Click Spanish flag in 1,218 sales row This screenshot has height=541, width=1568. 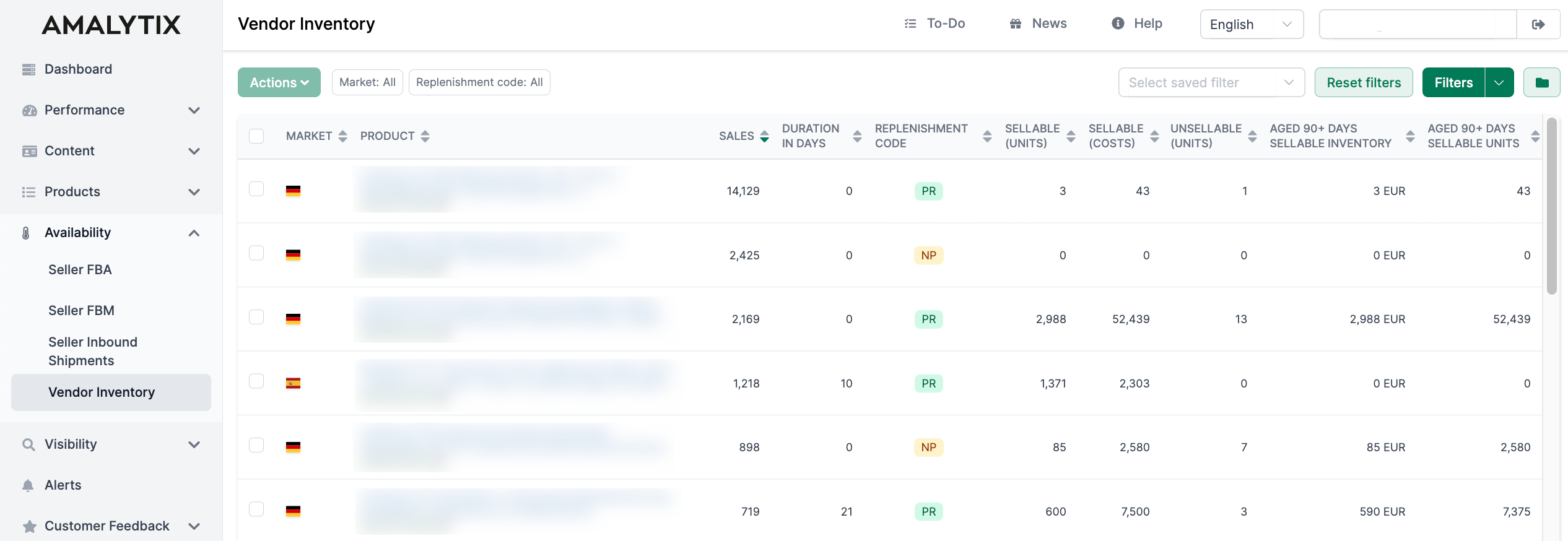(293, 384)
